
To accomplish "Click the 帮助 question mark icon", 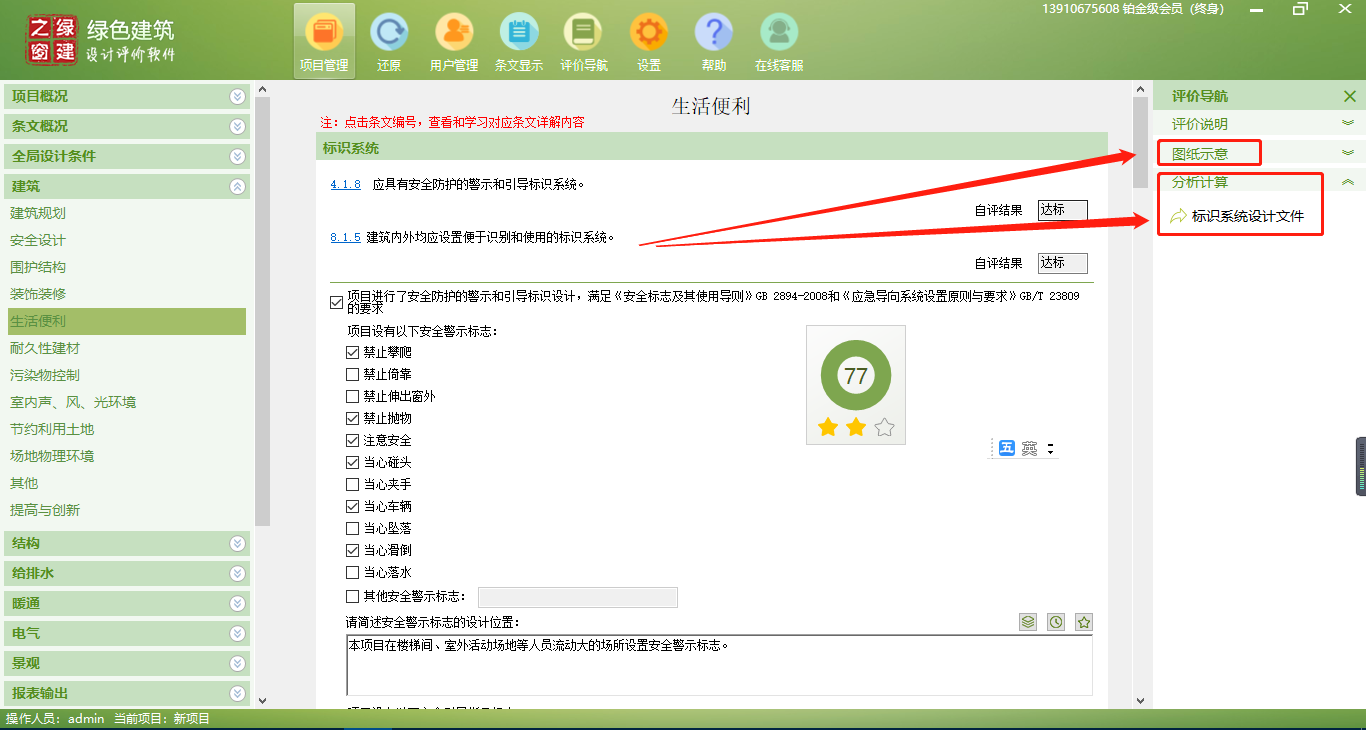I will 714,42.
